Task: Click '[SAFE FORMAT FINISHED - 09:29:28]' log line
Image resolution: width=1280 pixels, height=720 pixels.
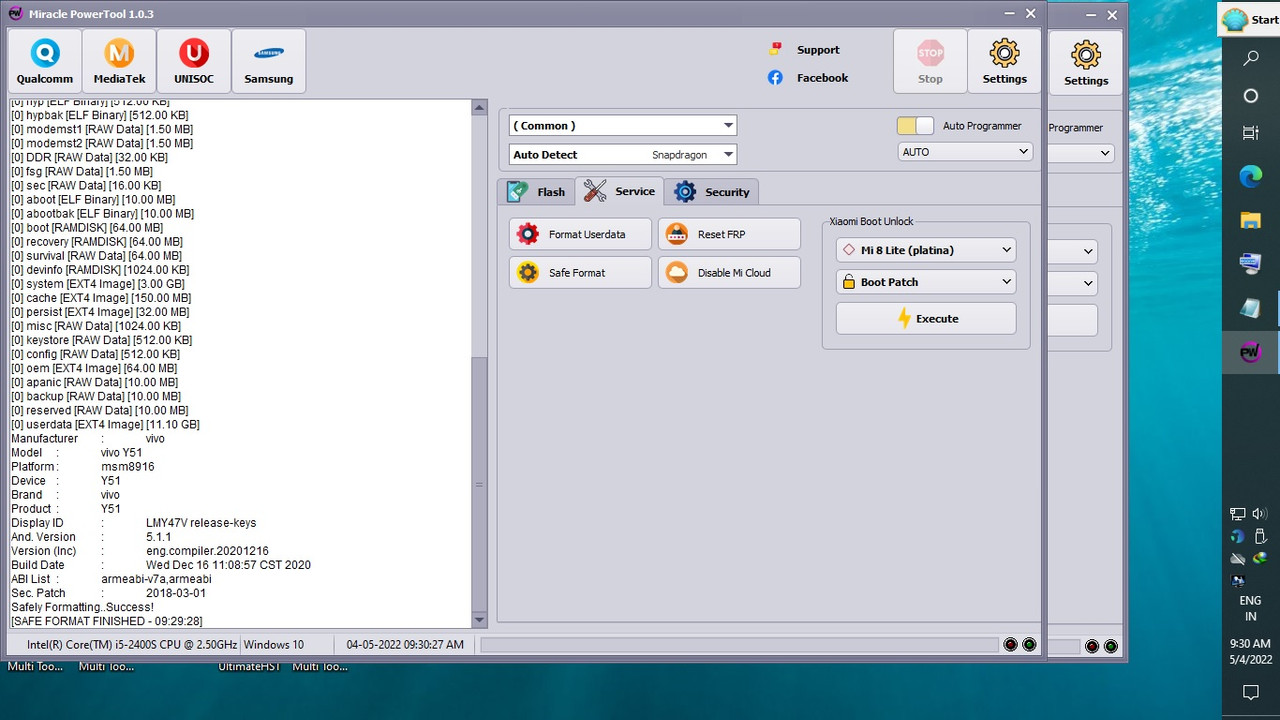Action: [107, 621]
